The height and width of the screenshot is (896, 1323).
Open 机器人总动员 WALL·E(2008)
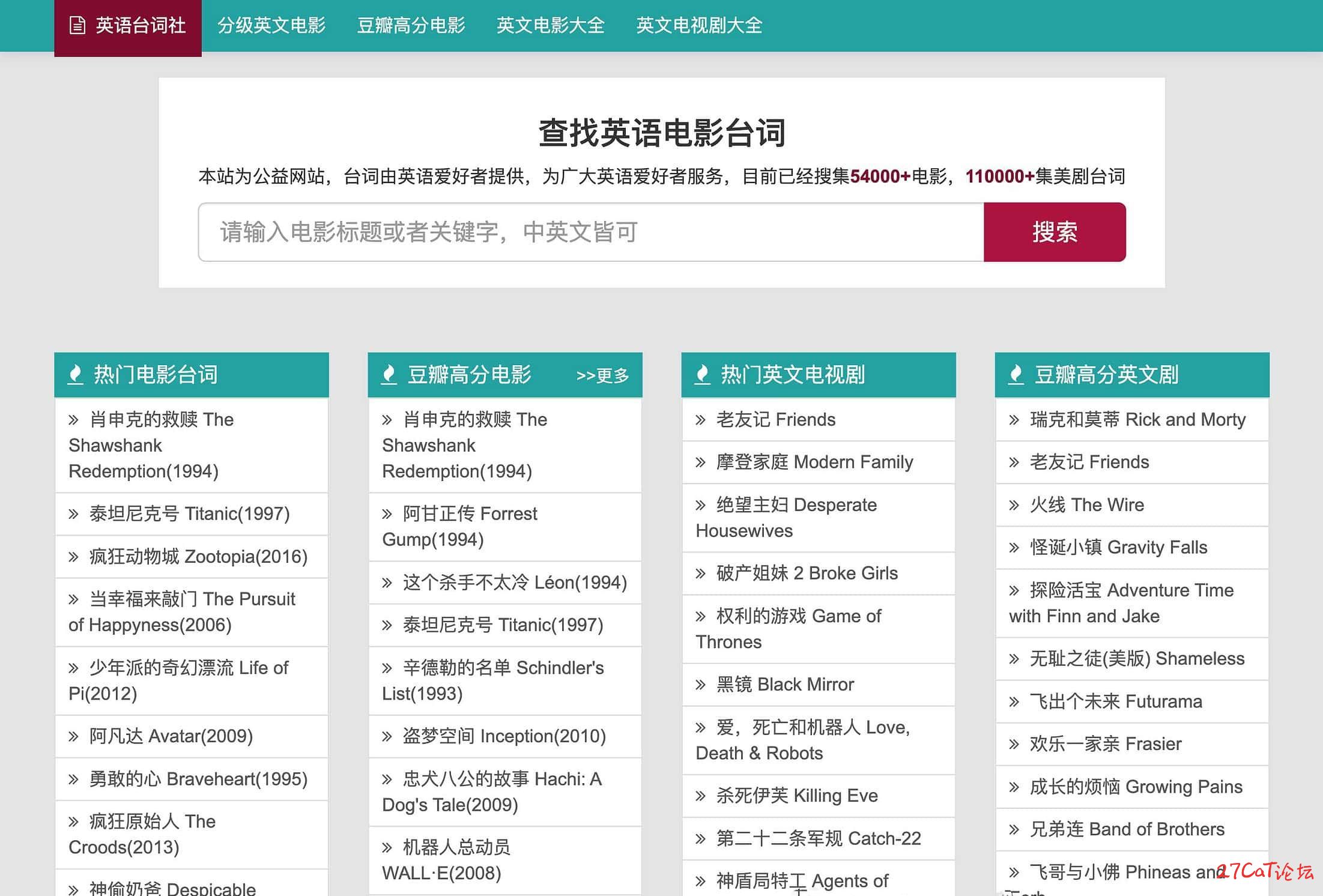pos(505,860)
